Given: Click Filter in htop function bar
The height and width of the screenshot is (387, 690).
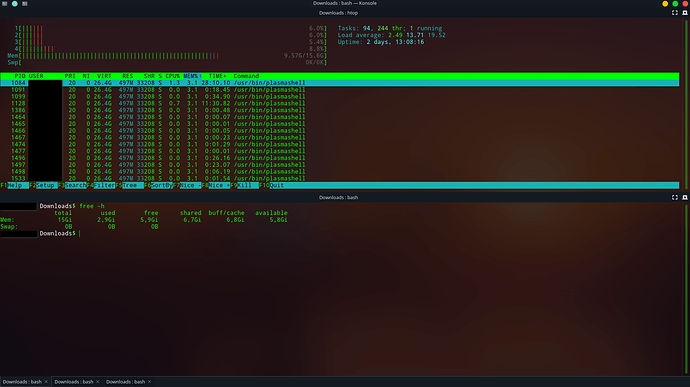Looking at the screenshot, I should pos(104,185).
